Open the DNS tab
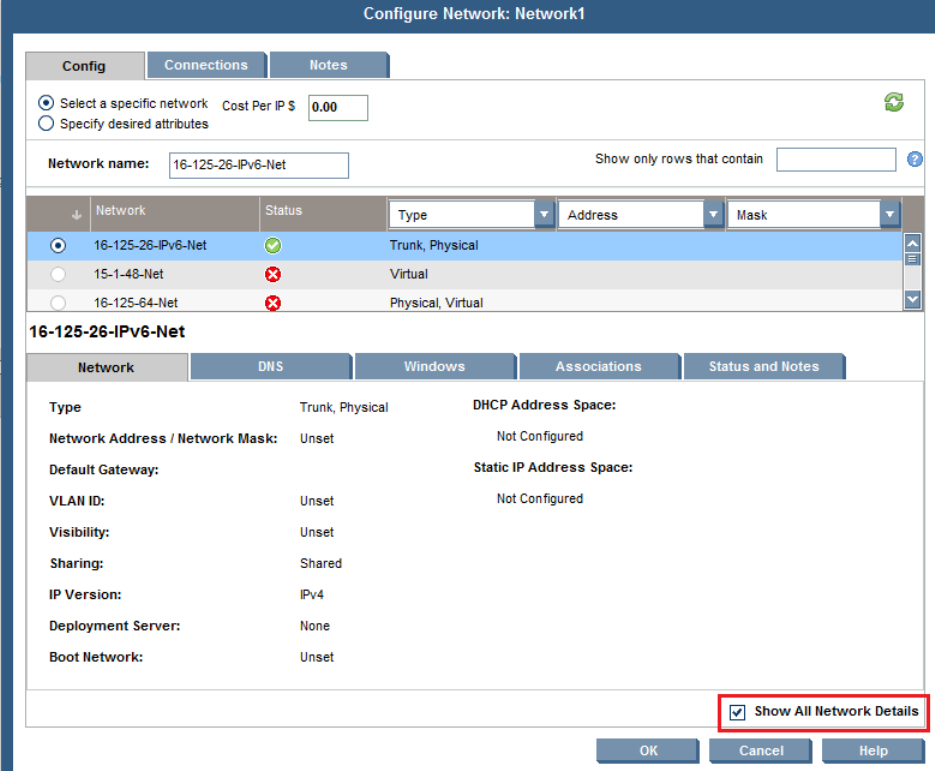This screenshot has height=771, width=935. [270, 366]
